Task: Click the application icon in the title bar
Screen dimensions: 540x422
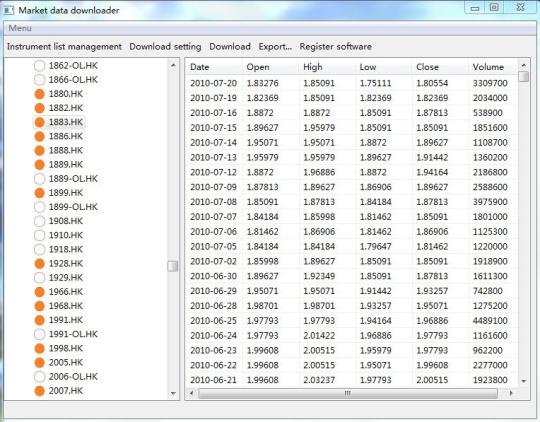Action: click(x=9, y=10)
